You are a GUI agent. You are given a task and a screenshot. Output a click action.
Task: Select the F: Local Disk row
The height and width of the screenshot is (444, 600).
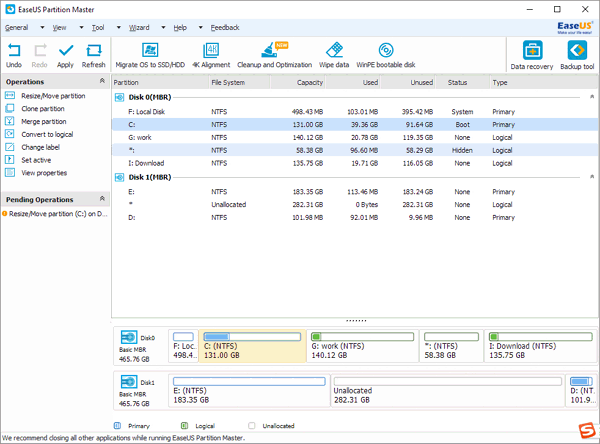(x=355, y=112)
